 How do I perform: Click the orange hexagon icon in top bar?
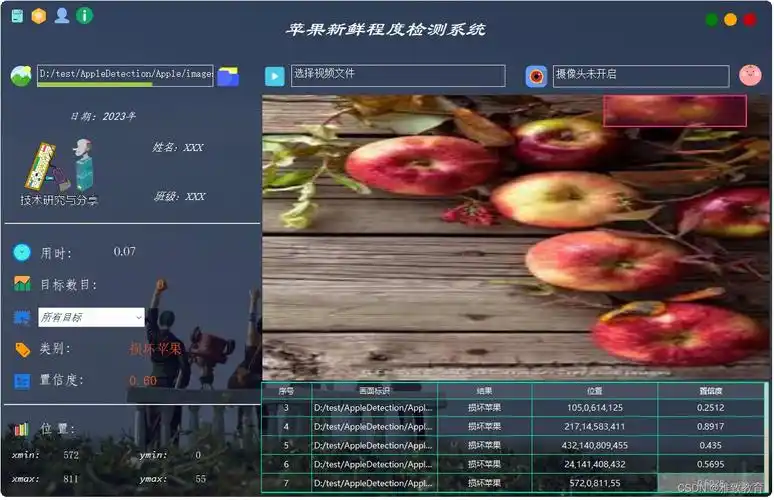point(39,15)
